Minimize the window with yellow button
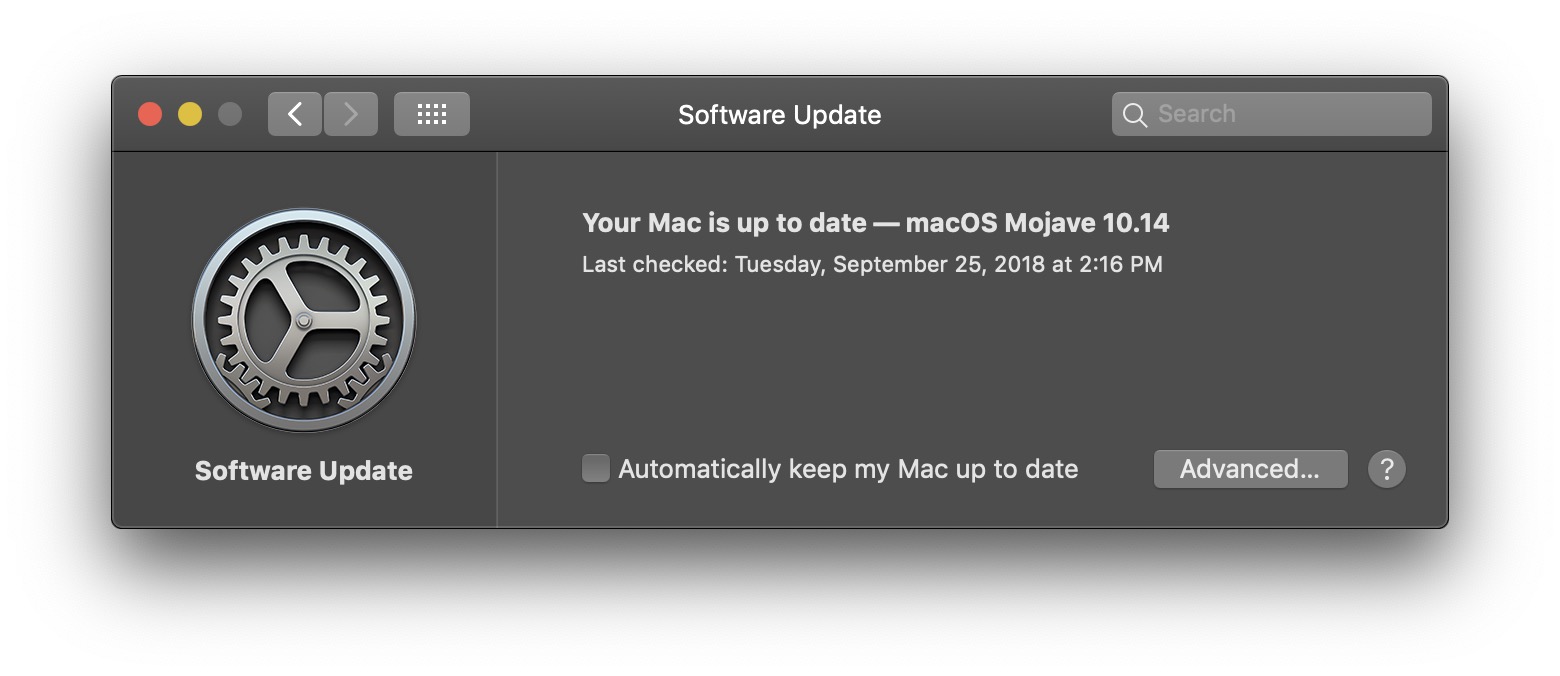The image size is (1560, 676). tap(190, 114)
